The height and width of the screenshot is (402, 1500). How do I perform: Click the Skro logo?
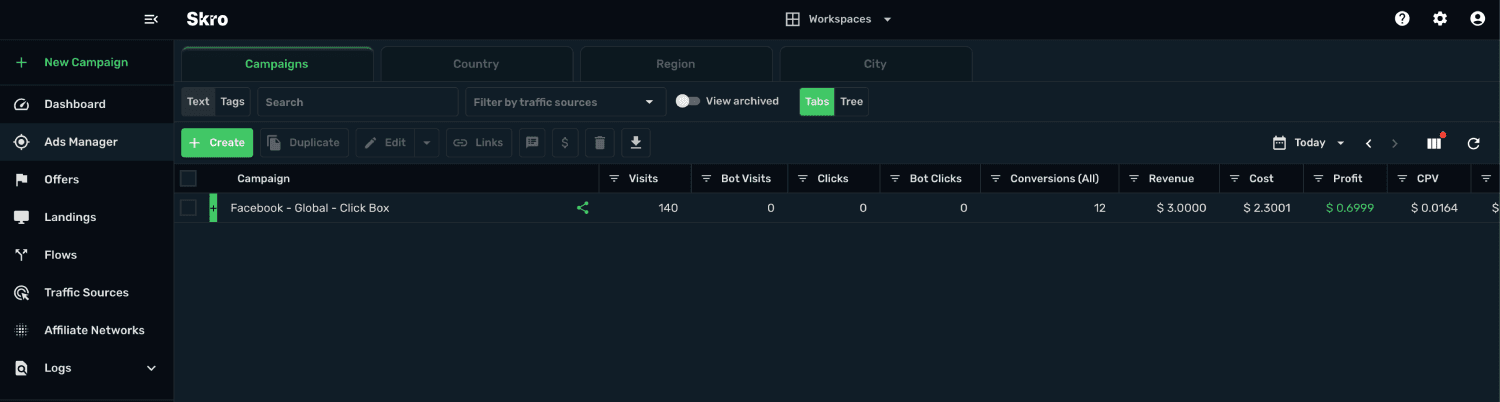point(207,19)
